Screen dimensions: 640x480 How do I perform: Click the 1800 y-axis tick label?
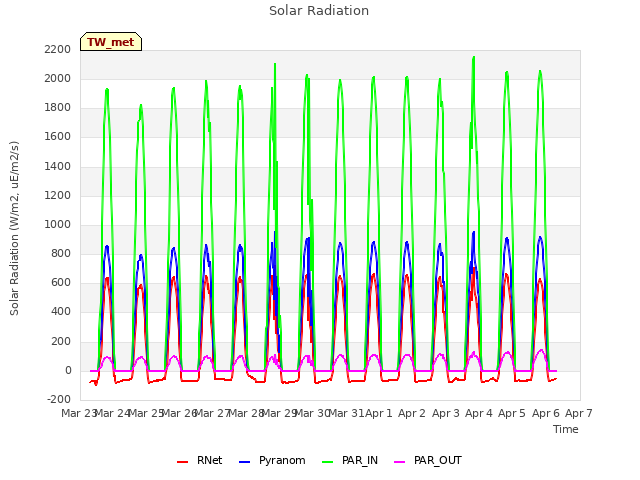tap(58, 108)
